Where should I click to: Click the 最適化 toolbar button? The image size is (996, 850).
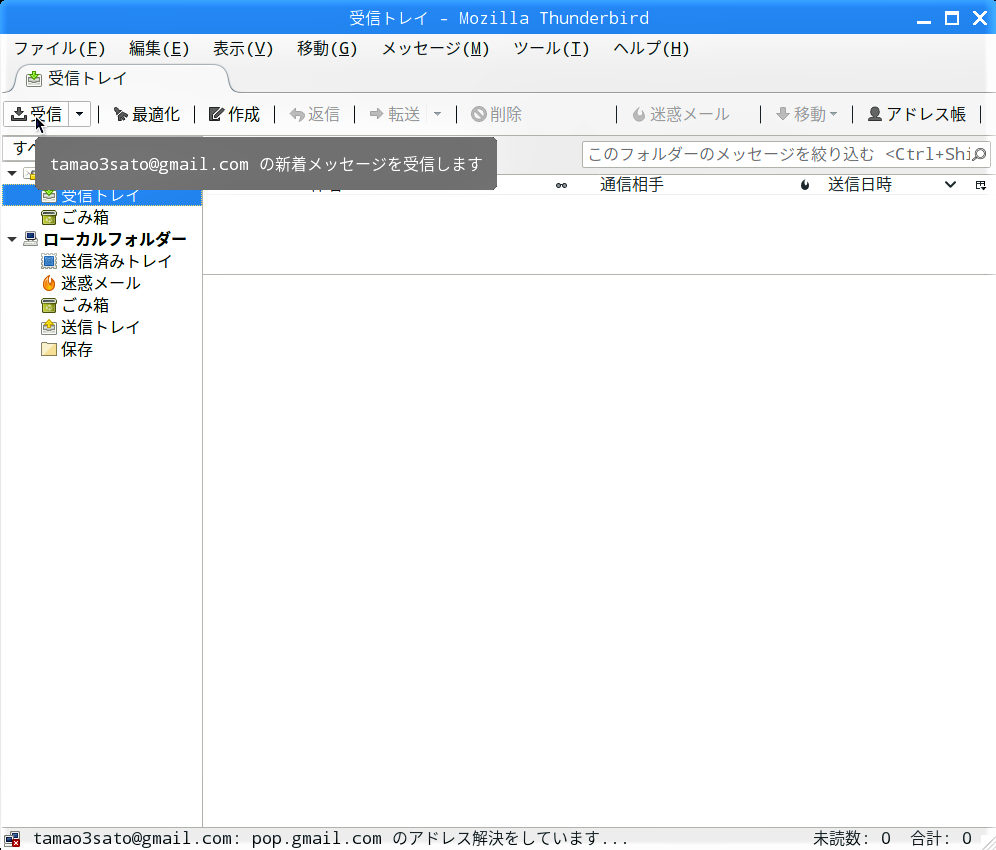[x=147, y=114]
